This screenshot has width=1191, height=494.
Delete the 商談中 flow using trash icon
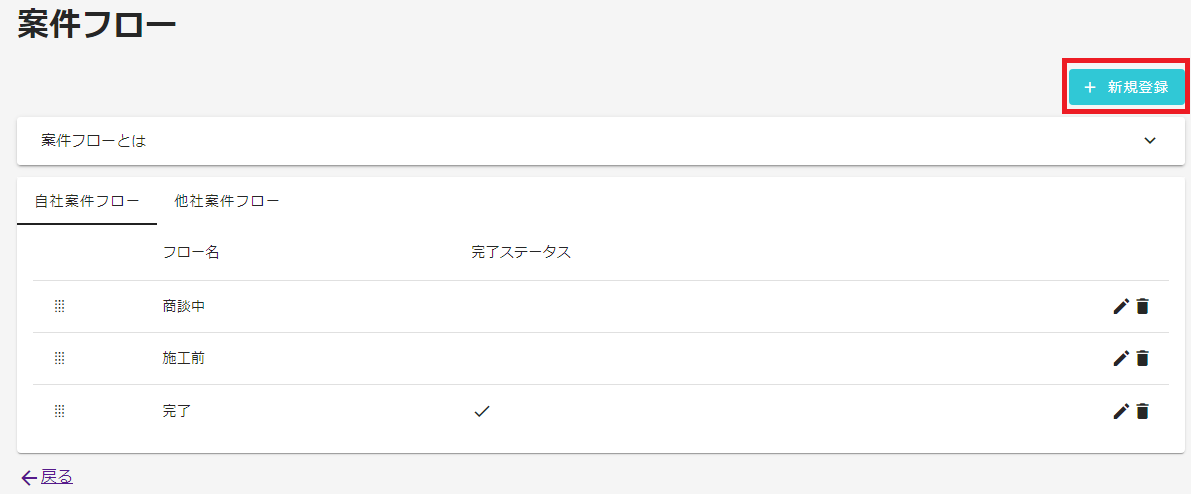[1142, 306]
